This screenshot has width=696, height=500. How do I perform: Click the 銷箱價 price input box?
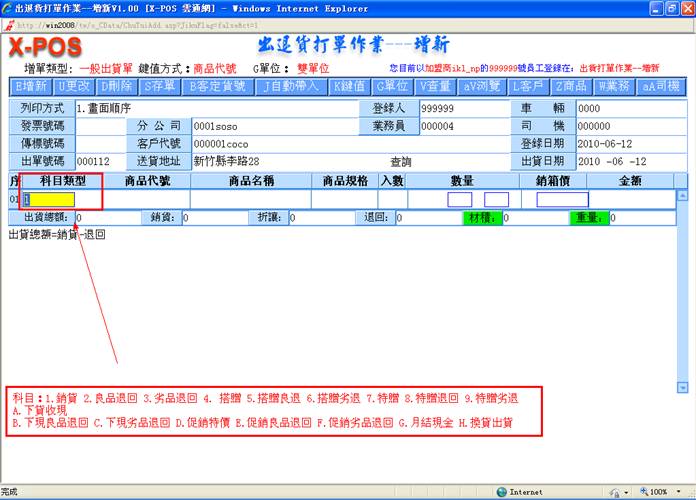pos(562,199)
